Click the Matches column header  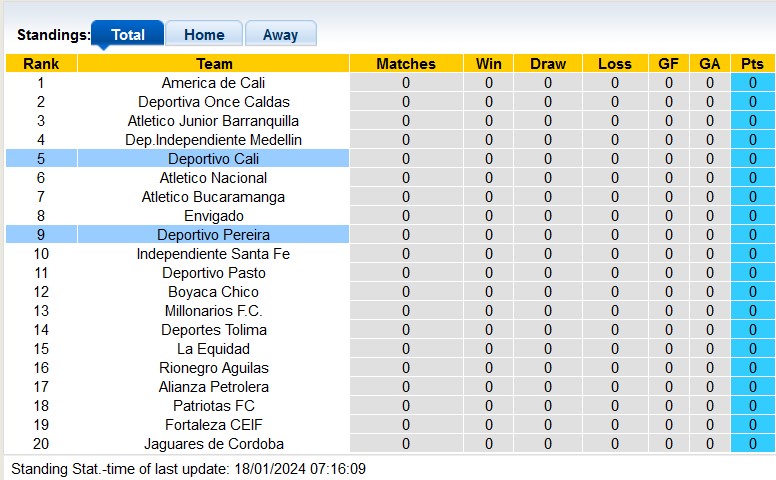click(406, 64)
